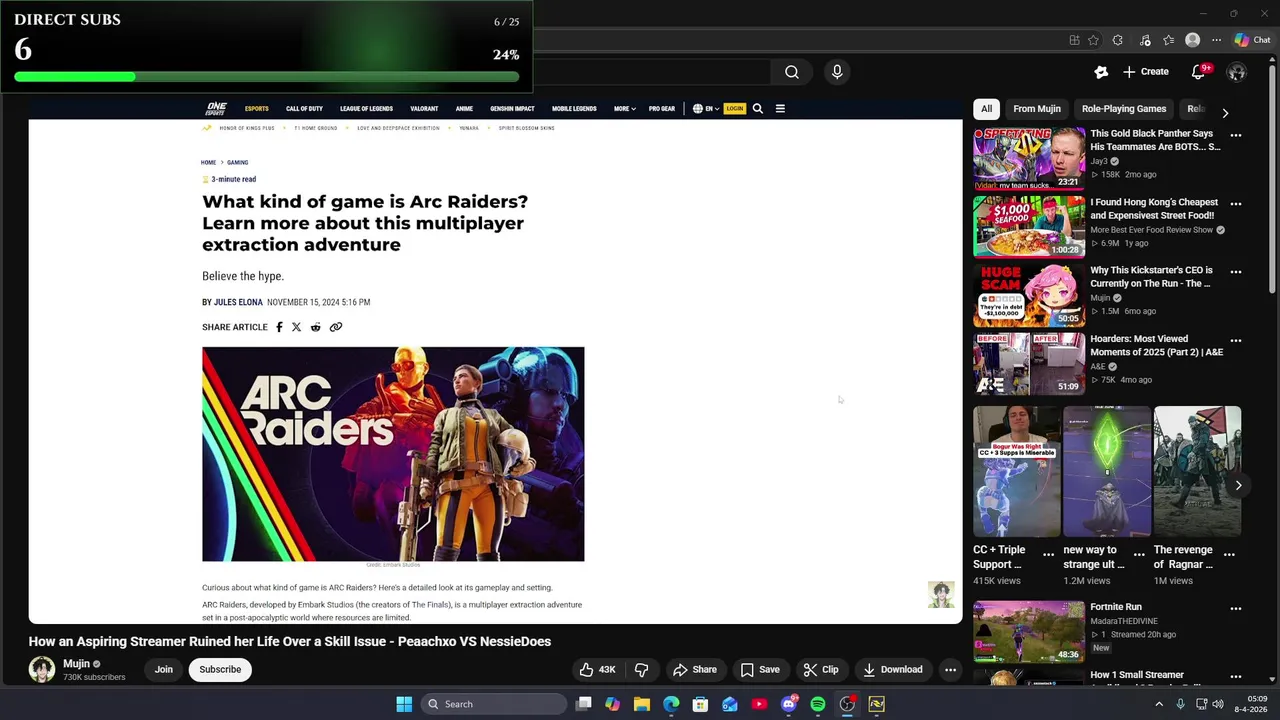This screenshot has width=1280, height=720.
Task: Open 'How 1 Small Streamer' video title
Action: 1137,675
